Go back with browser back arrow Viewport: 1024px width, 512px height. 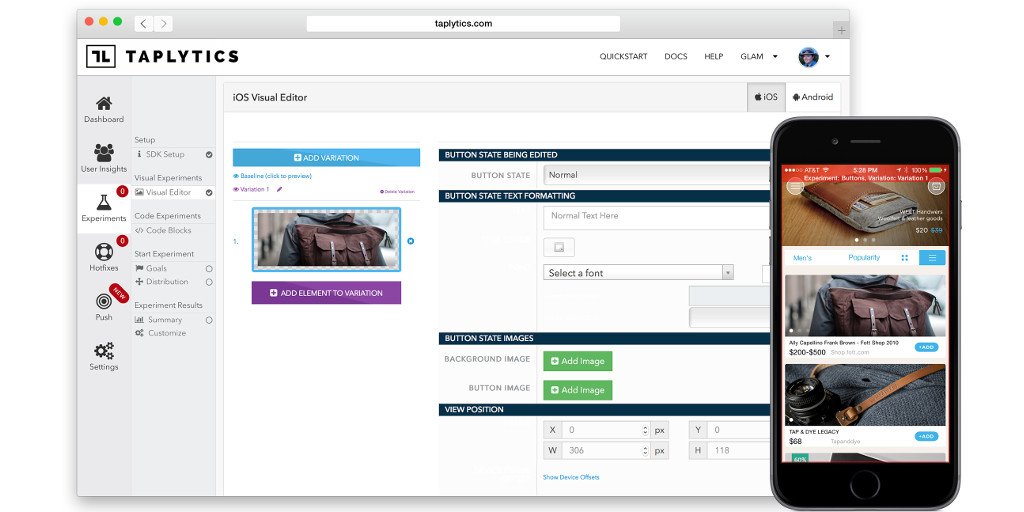coord(144,24)
